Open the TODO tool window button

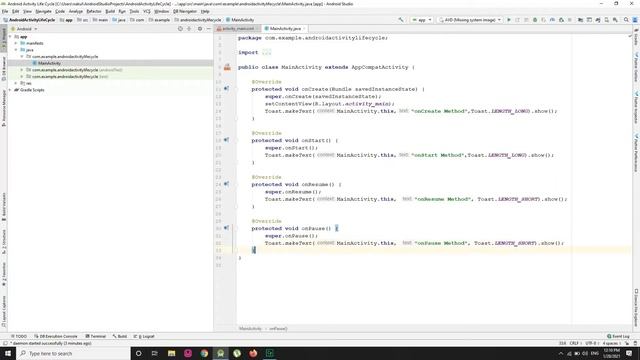[x=19, y=336]
